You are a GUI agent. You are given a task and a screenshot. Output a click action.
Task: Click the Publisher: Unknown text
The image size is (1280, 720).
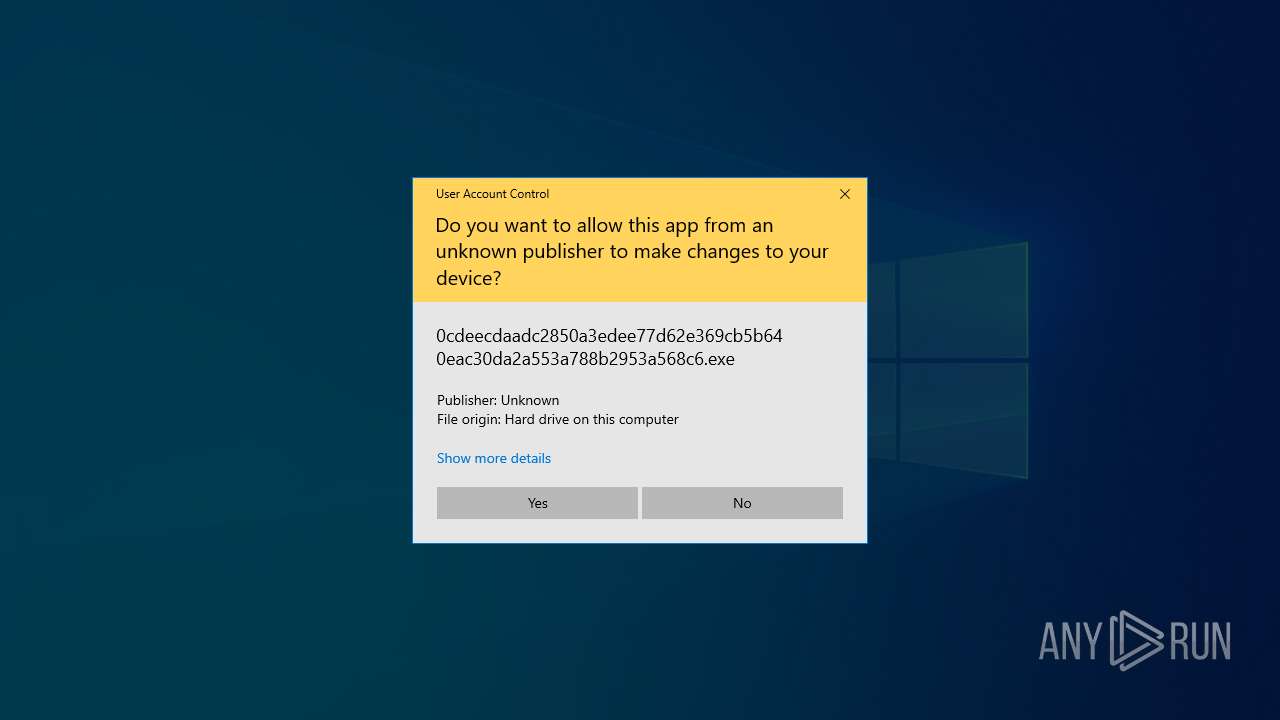tap(498, 400)
